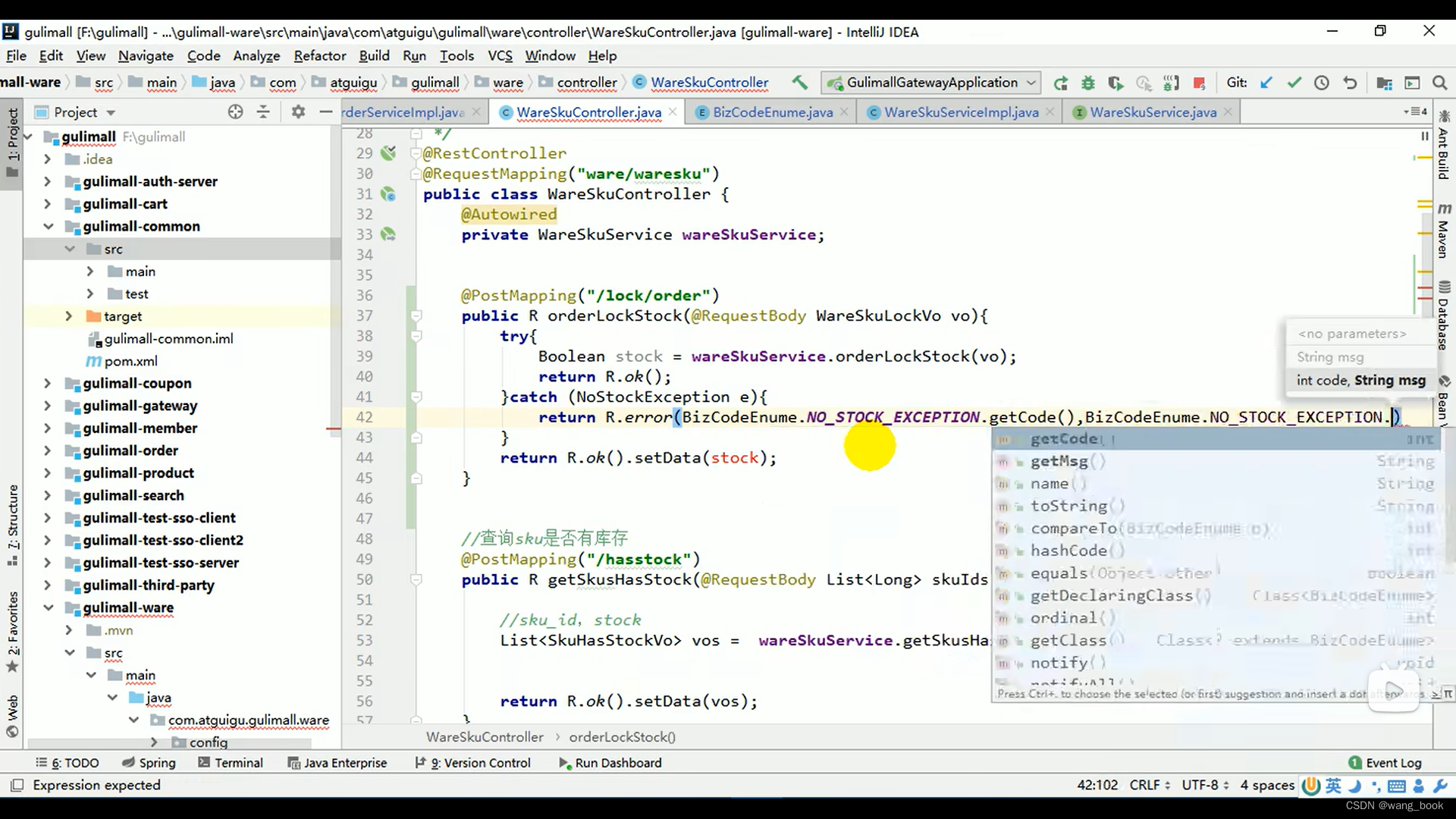Click the Git update project arrow

click(1266, 83)
